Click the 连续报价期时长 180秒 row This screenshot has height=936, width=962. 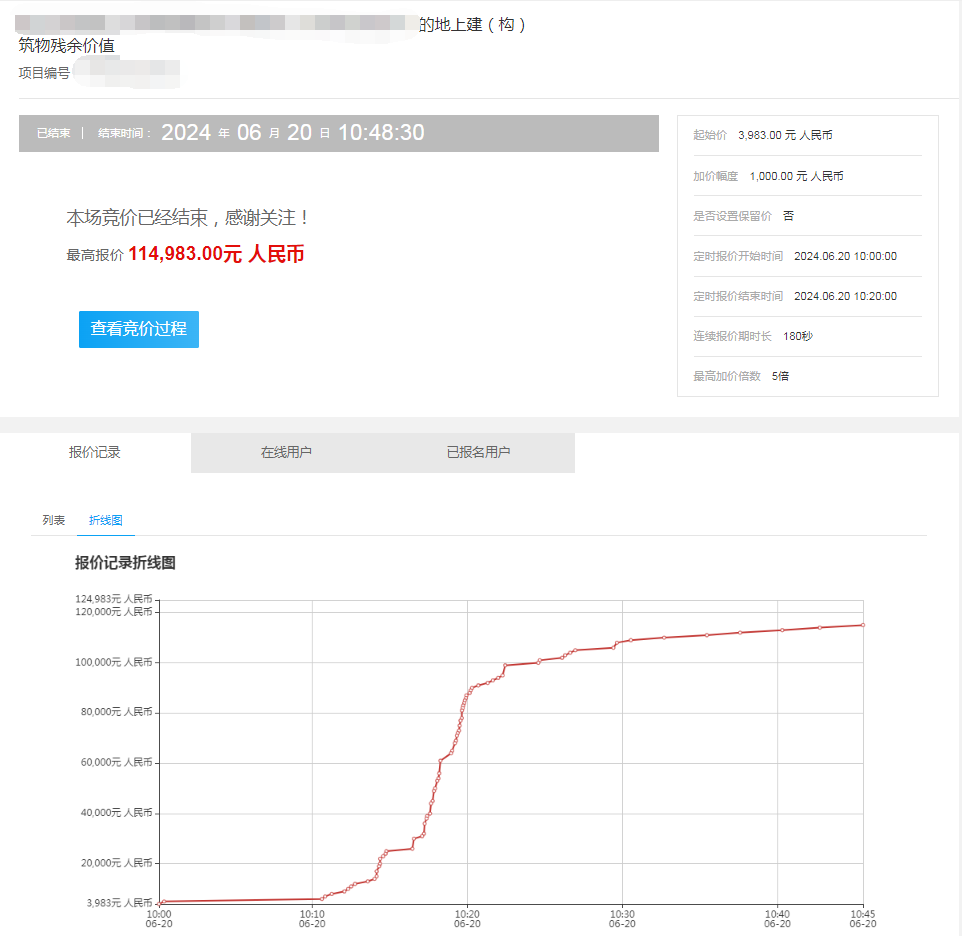(753, 336)
